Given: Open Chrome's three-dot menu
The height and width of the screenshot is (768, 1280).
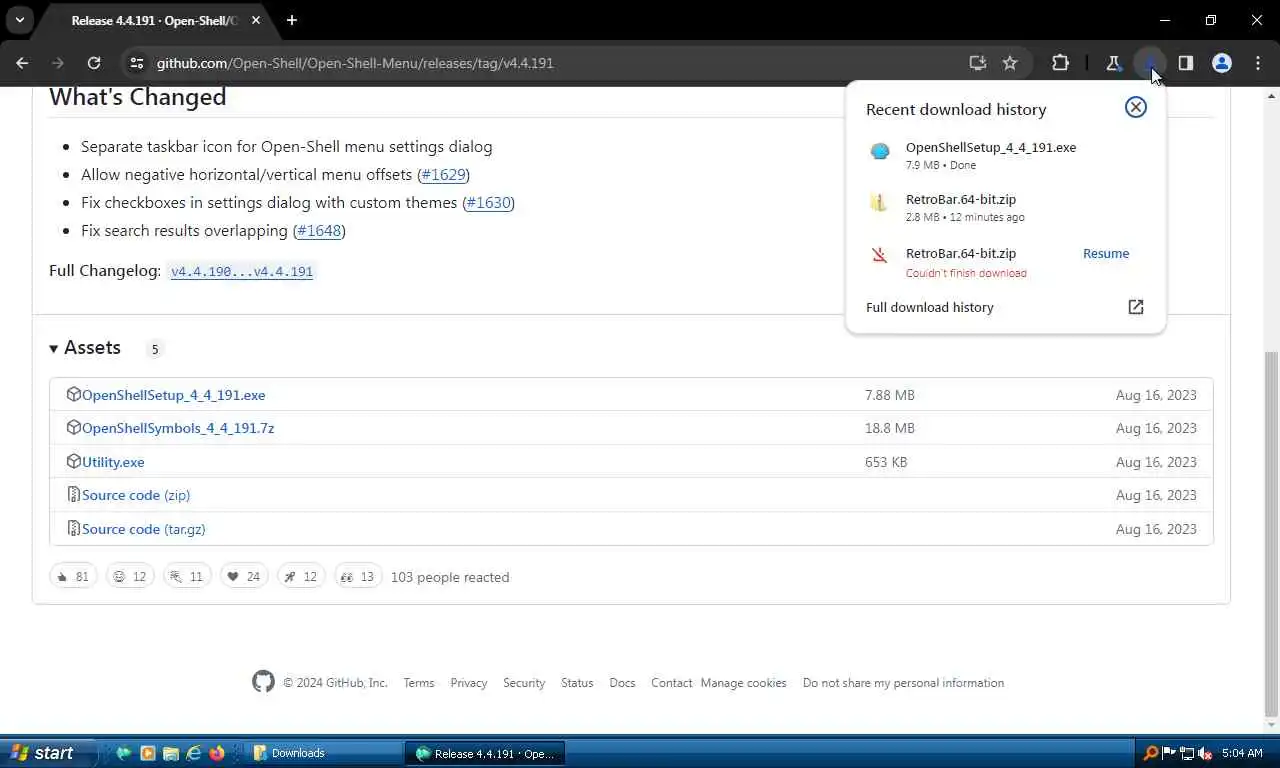Looking at the screenshot, I should pyautogui.click(x=1257, y=63).
